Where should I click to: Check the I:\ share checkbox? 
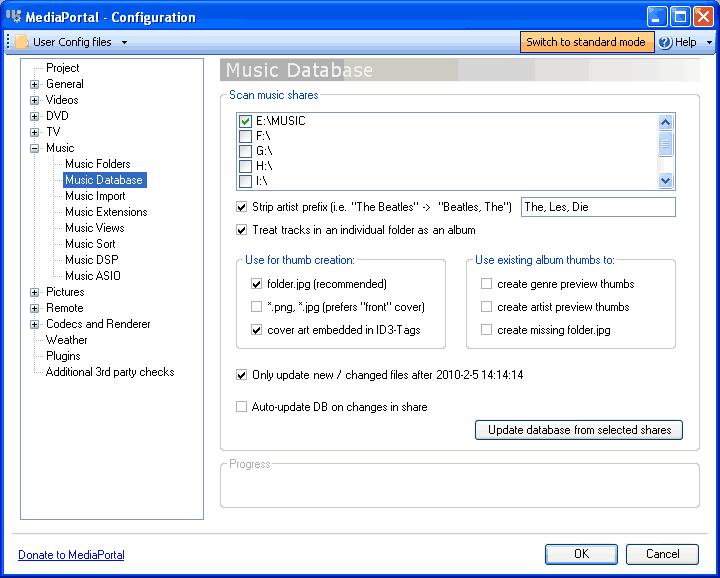coord(245,181)
